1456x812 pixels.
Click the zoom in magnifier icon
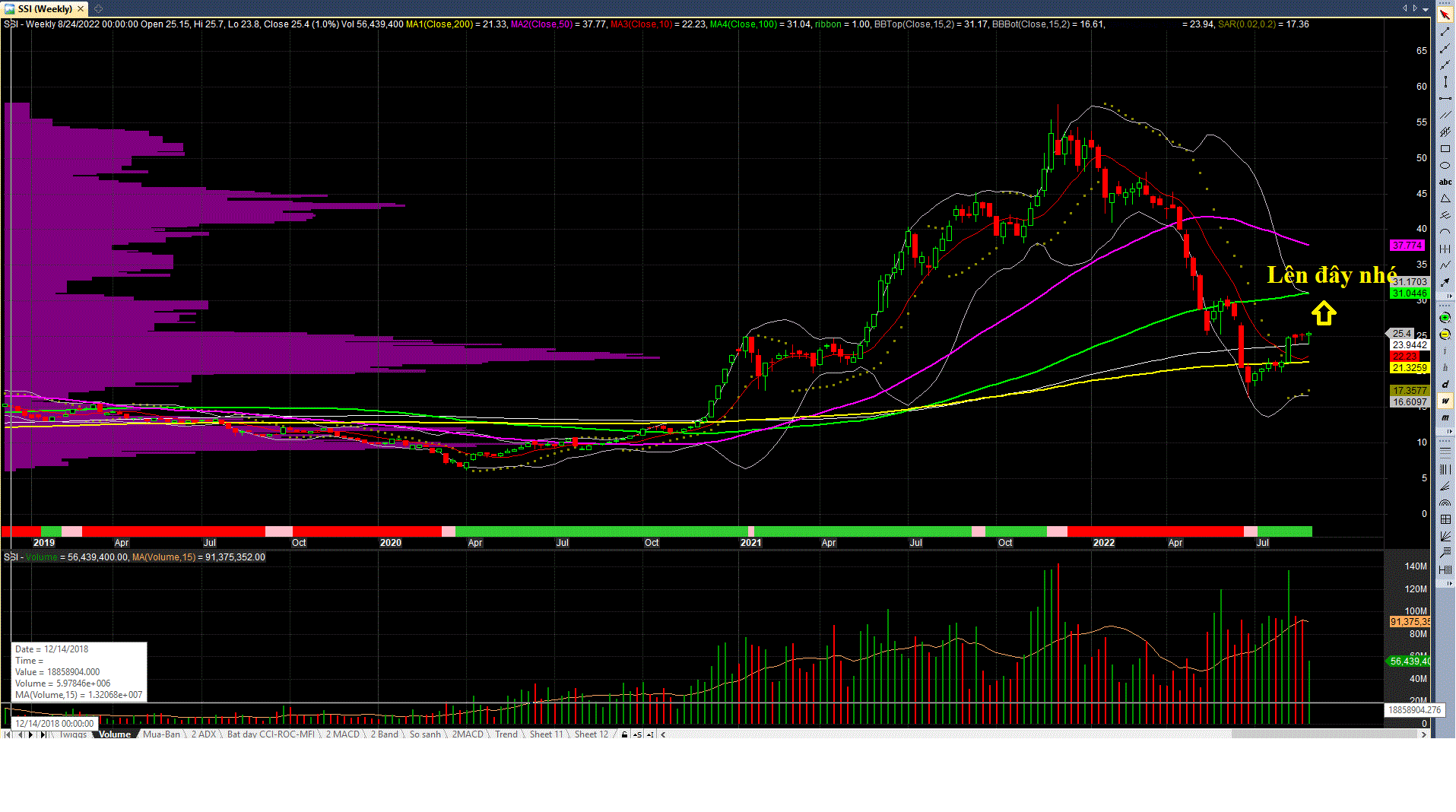click(x=1445, y=318)
